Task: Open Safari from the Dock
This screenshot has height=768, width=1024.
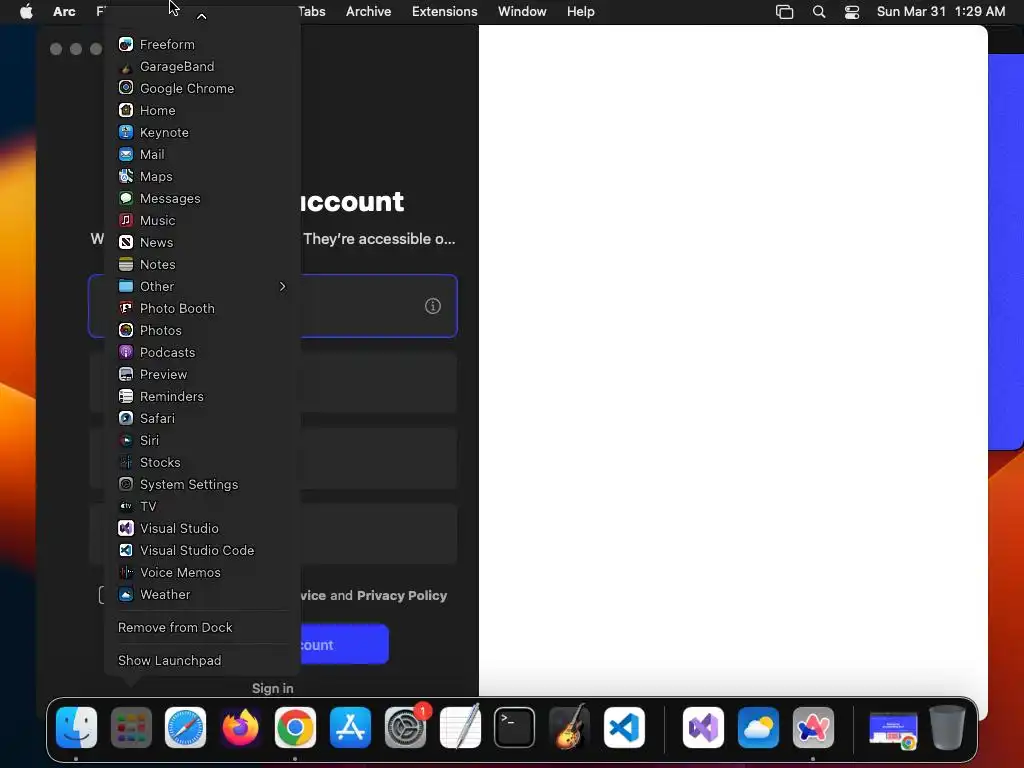Action: tap(185, 727)
